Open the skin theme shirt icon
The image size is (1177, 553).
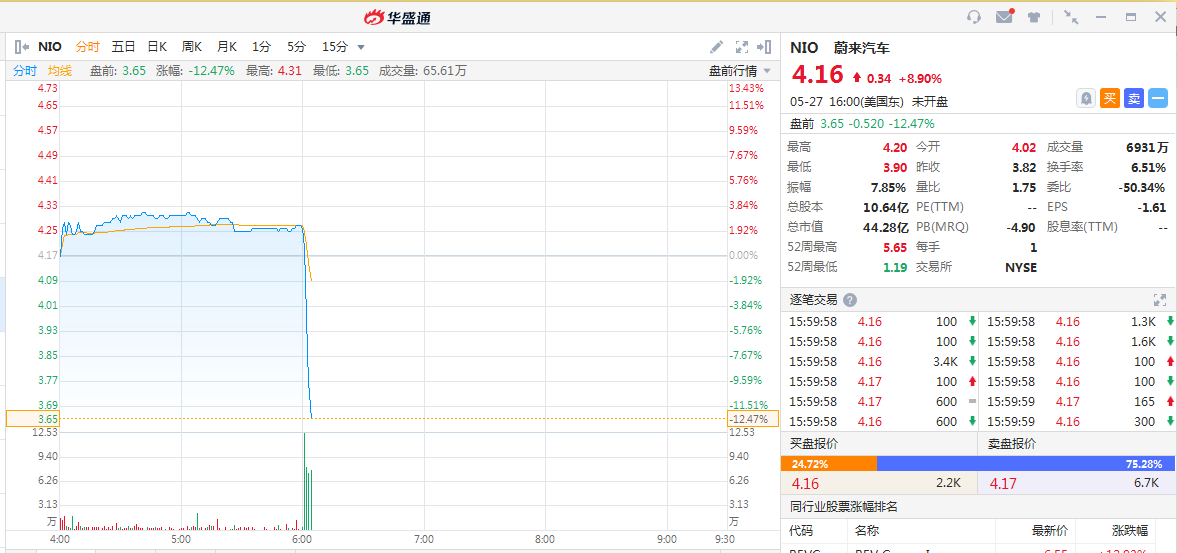[x=1034, y=17]
